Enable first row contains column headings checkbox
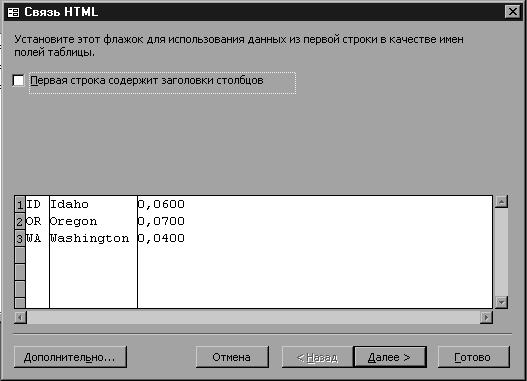527x381 pixels. coord(18,81)
